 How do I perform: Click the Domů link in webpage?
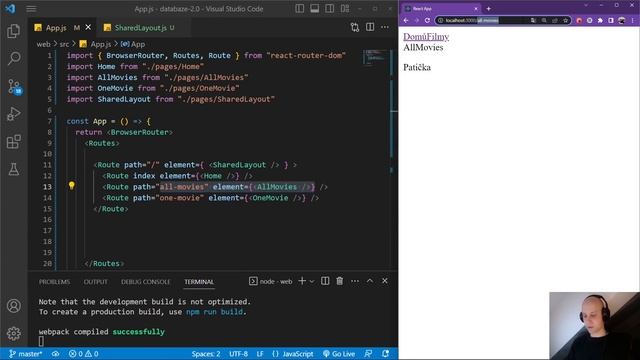[415, 37]
